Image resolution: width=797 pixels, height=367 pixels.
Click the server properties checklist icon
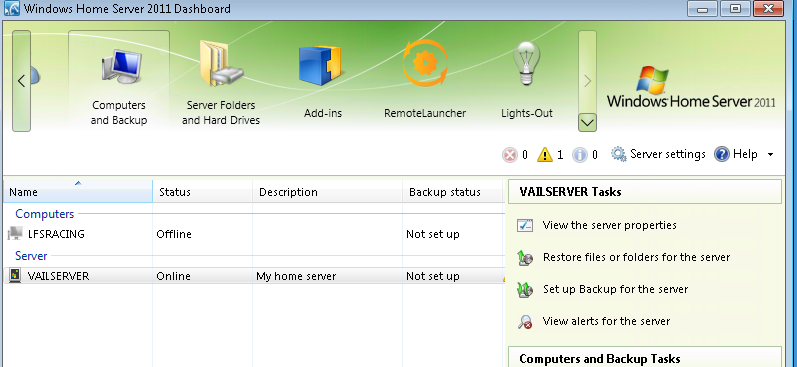525,225
